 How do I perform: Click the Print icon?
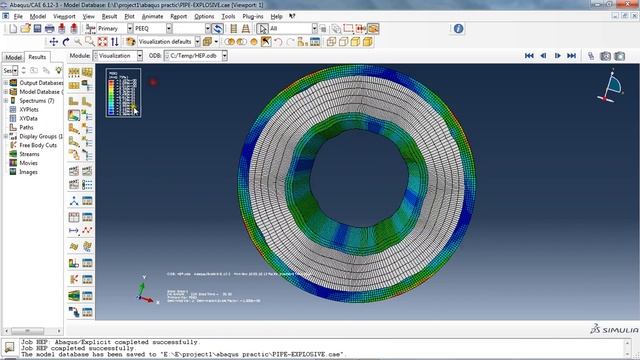[x=49, y=29]
